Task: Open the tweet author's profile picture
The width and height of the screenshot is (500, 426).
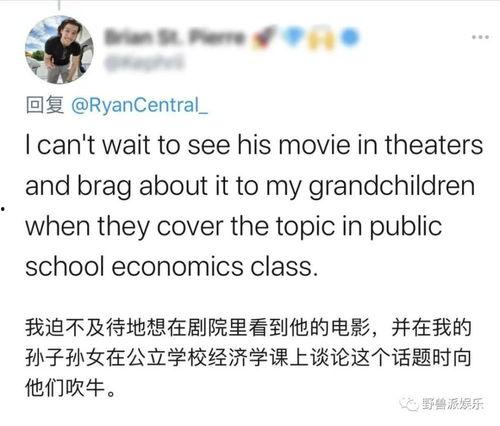Action: [x=59, y=49]
